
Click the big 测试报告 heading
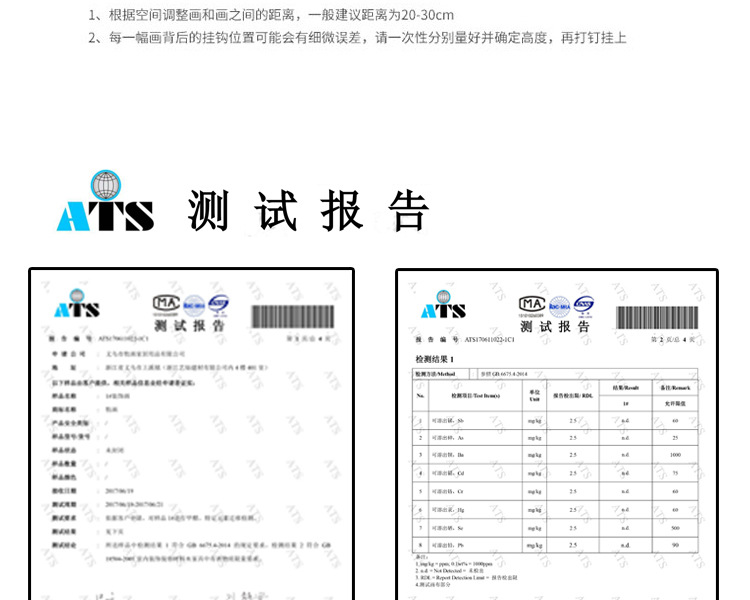308,210
